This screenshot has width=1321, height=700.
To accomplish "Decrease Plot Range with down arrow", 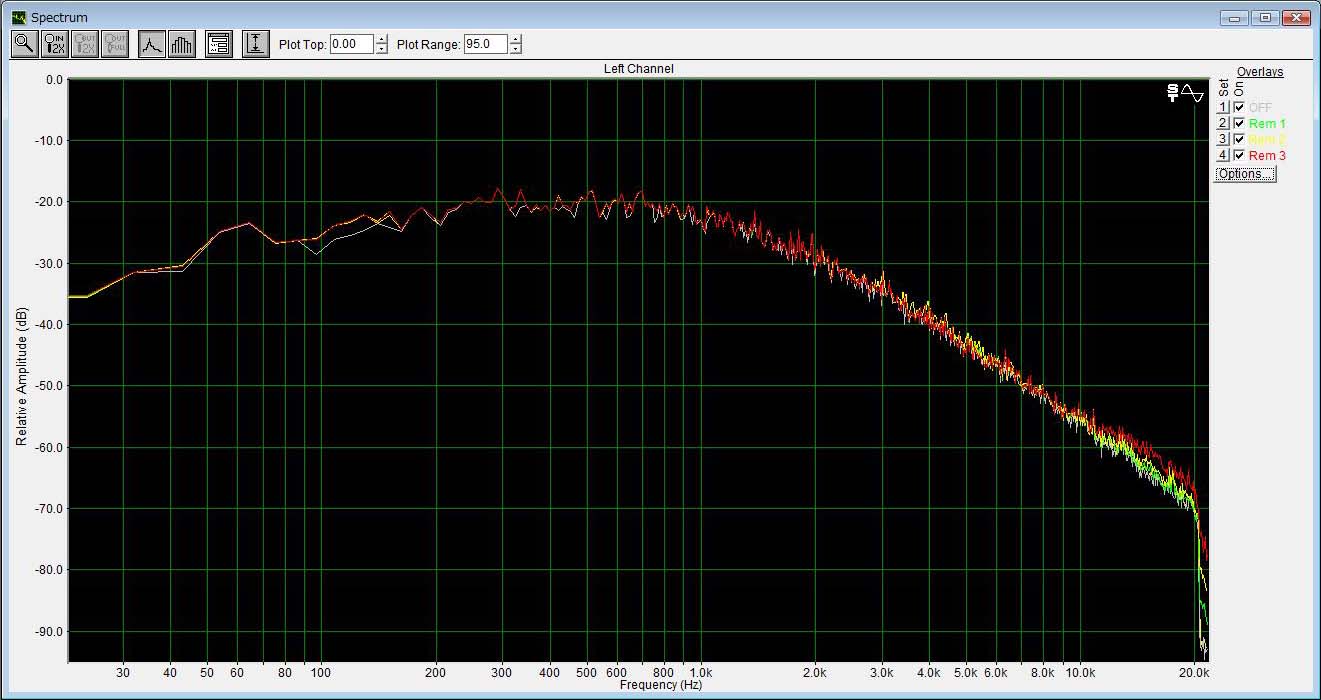I will click(x=515, y=49).
